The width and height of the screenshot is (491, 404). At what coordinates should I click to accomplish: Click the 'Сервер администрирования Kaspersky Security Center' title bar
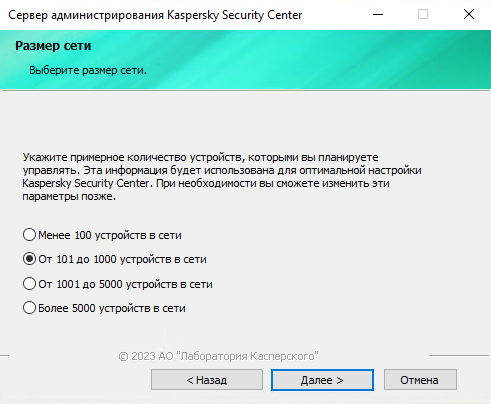tap(155, 15)
